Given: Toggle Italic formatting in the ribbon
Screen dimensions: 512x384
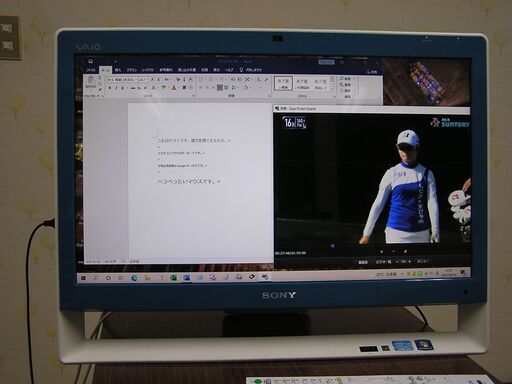Looking at the screenshot, I should [x=116, y=88].
